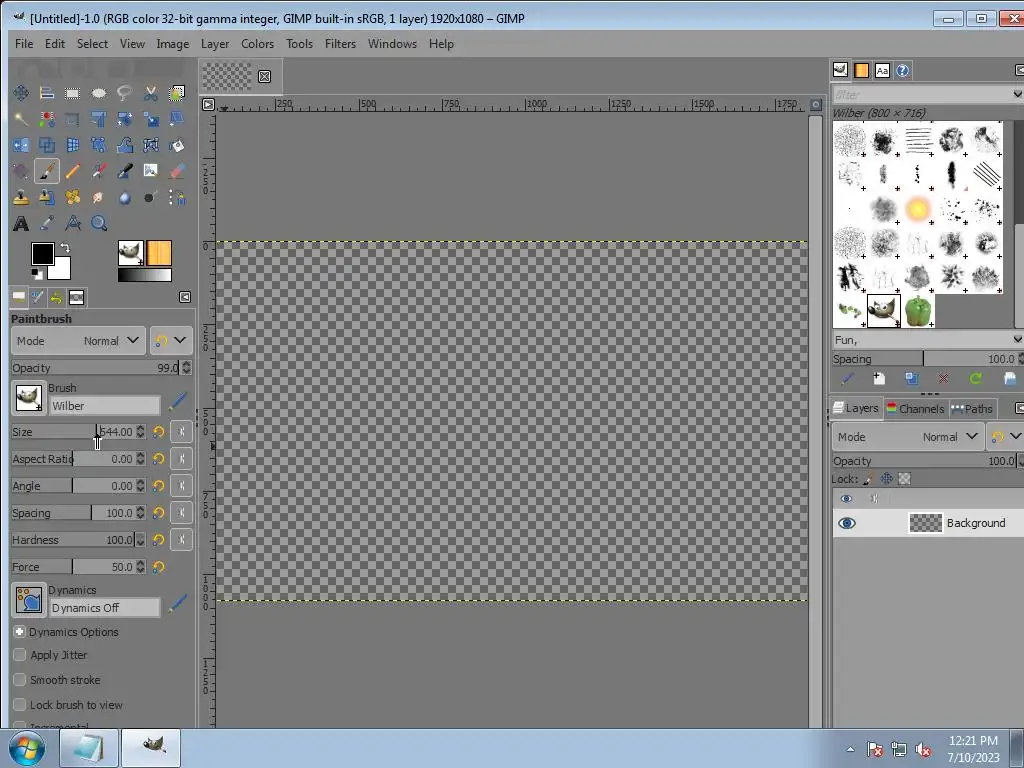Viewport: 1024px width, 768px height.
Task: Open the Dynamics Off selector button
Action: click(29, 600)
